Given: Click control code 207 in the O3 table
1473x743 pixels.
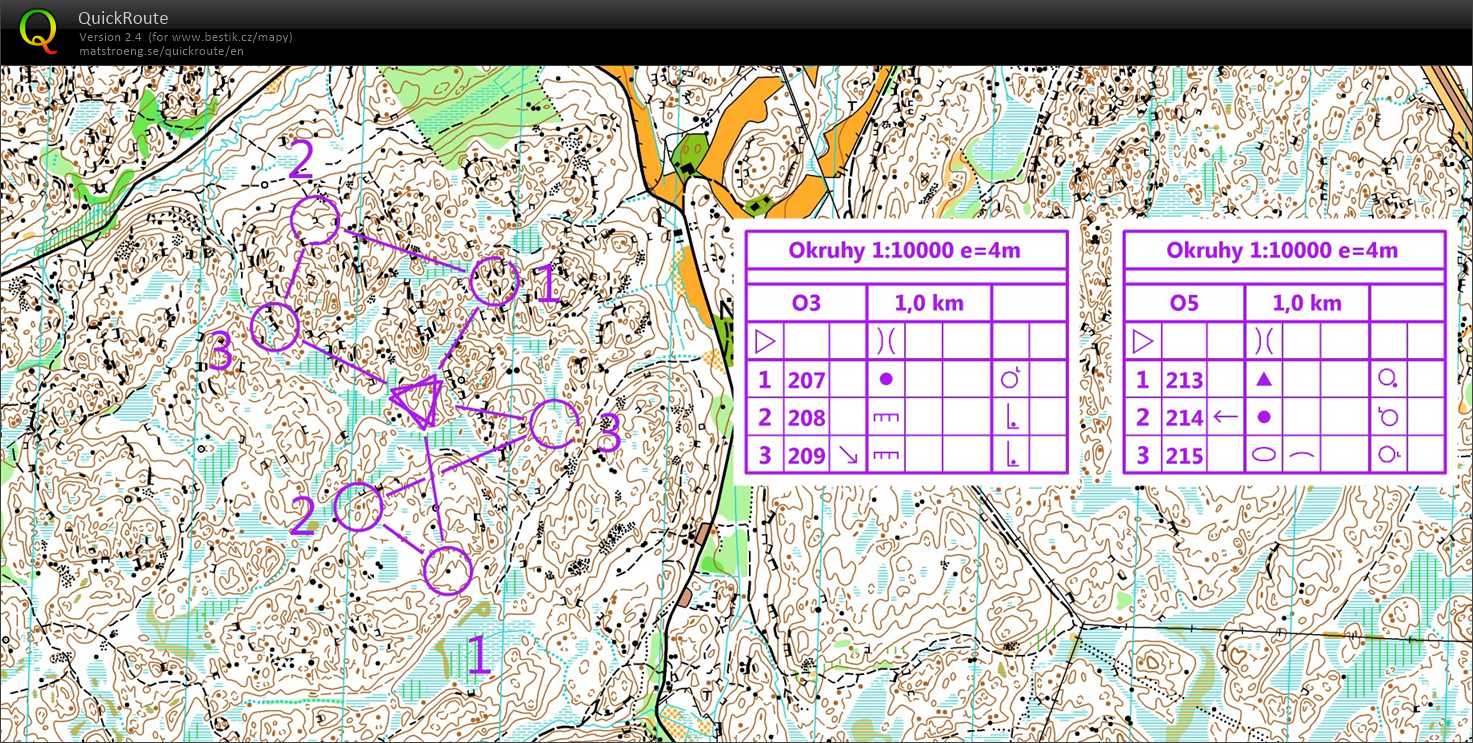Looking at the screenshot, I should click(x=806, y=380).
